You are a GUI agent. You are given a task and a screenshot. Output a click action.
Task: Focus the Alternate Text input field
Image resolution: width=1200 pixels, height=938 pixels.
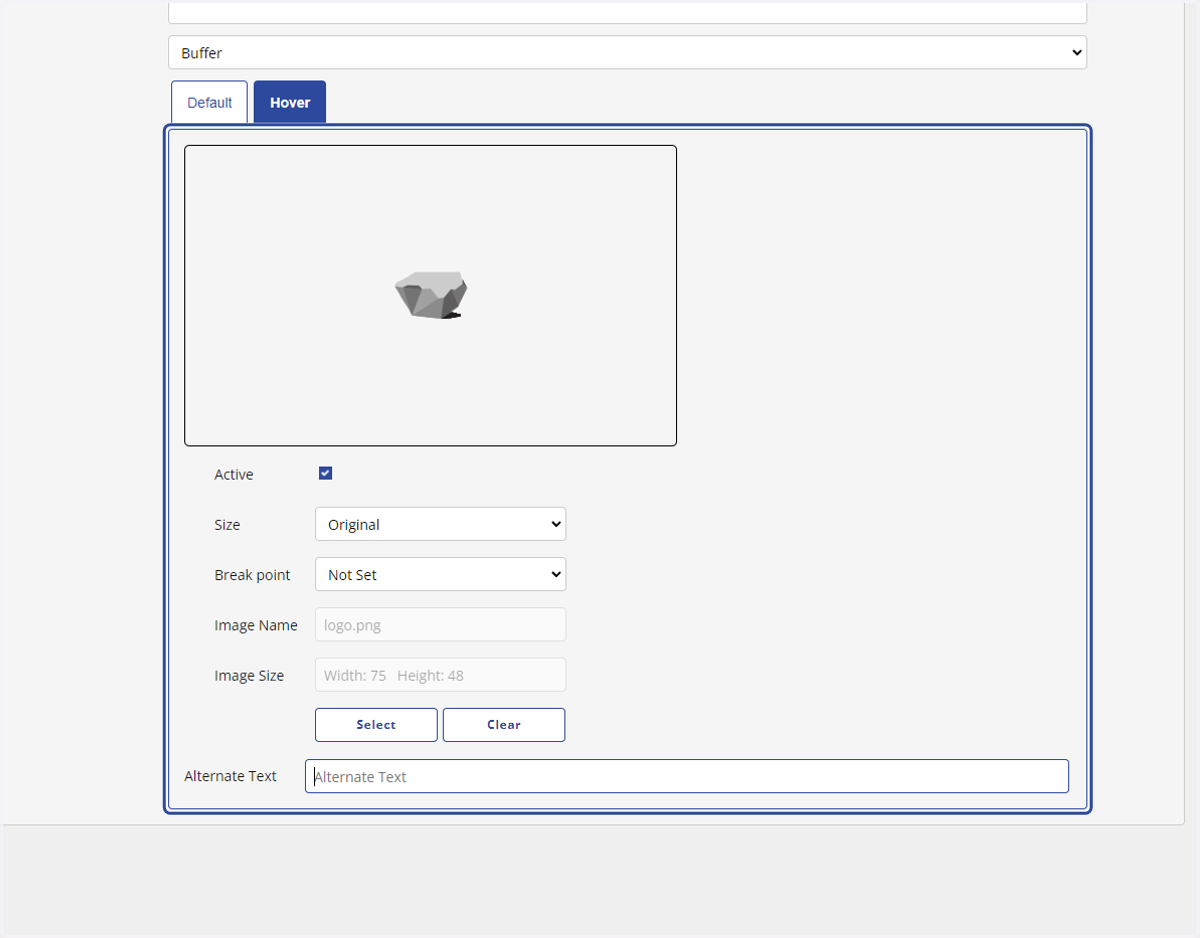tap(687, 776)
